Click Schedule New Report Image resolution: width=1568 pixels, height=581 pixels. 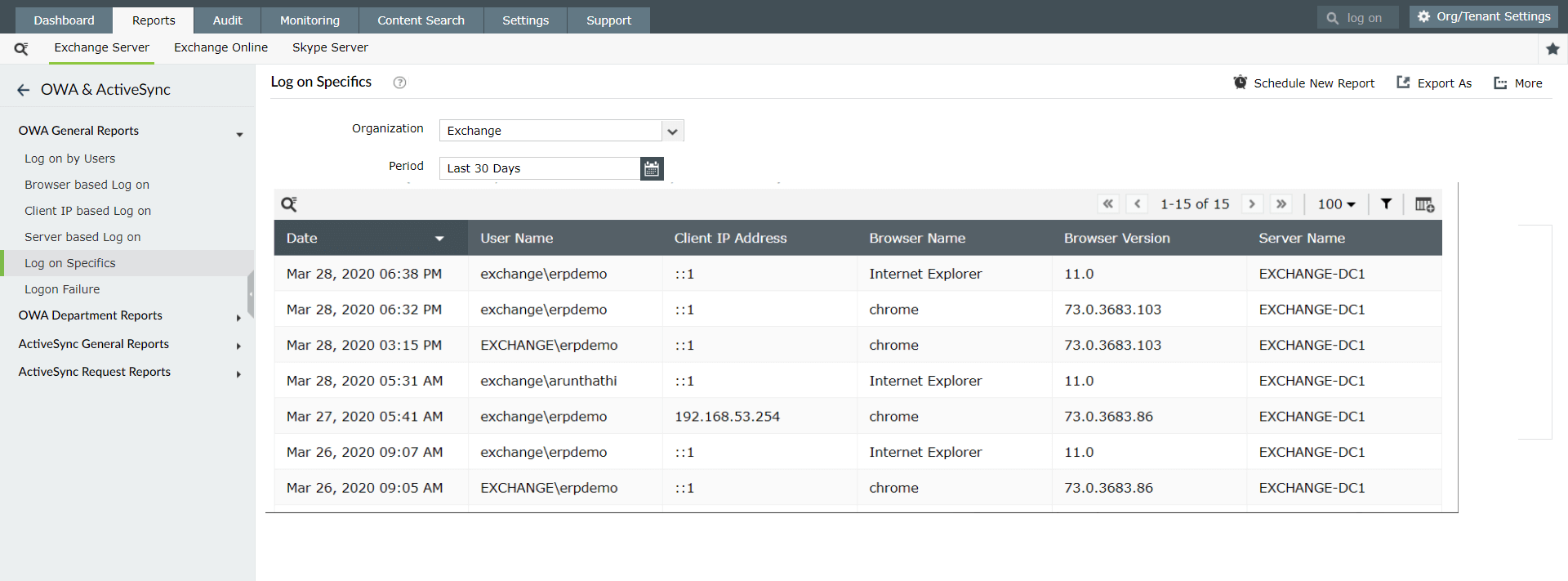1304,83
